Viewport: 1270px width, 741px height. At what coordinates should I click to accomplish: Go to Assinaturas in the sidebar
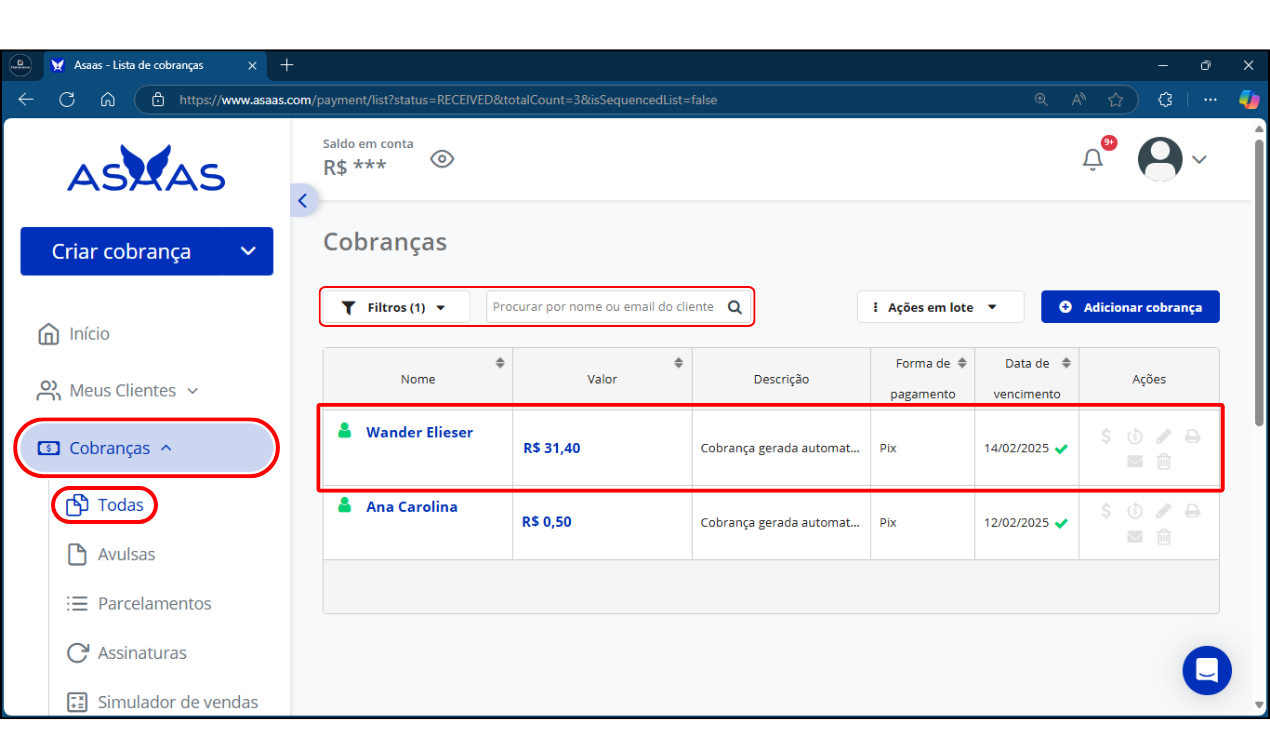(x=141, y=653)
